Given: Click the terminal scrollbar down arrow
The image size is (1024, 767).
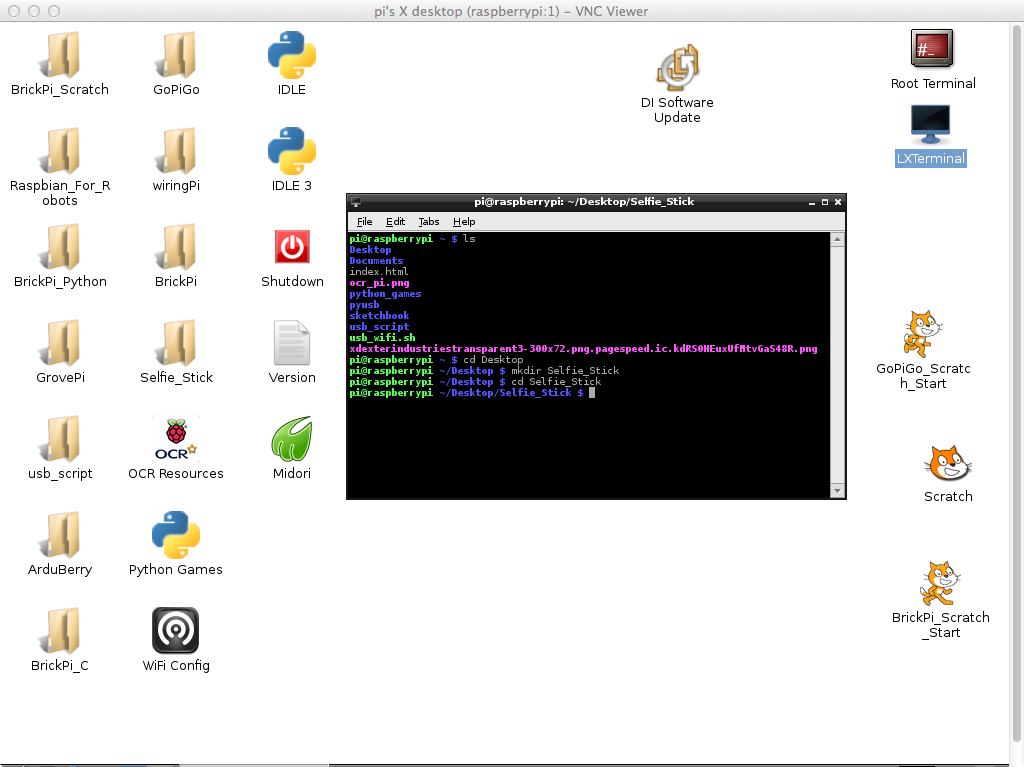Looking at the screenshot, I should tap(837, 491).
